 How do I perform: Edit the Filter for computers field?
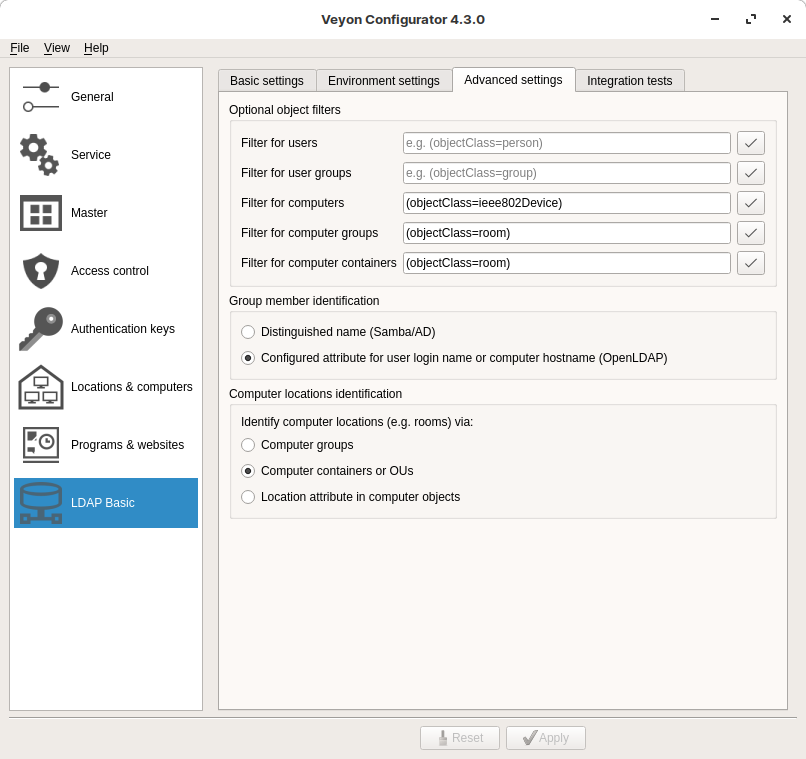pos(566,203)
